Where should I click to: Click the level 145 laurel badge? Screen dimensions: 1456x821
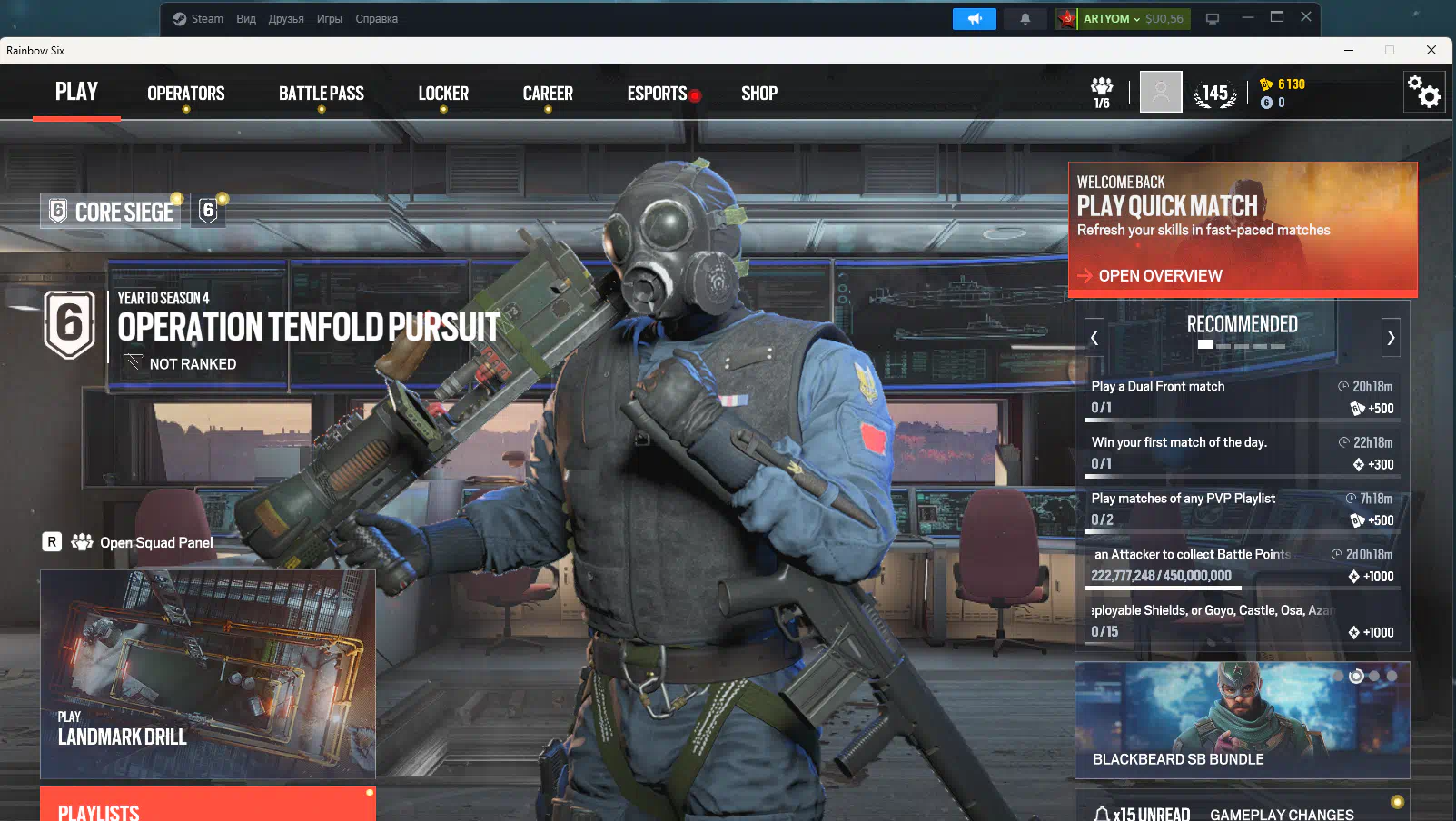coord(1215,94)
